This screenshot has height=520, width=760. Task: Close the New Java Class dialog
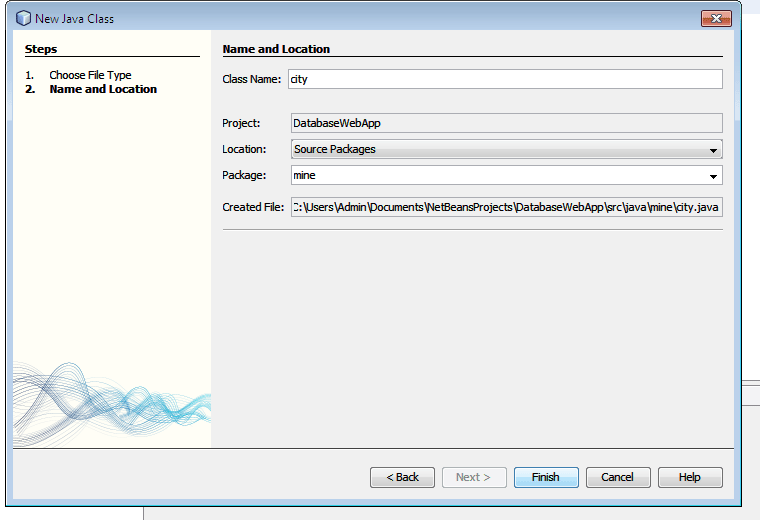(x=716, y=18)
